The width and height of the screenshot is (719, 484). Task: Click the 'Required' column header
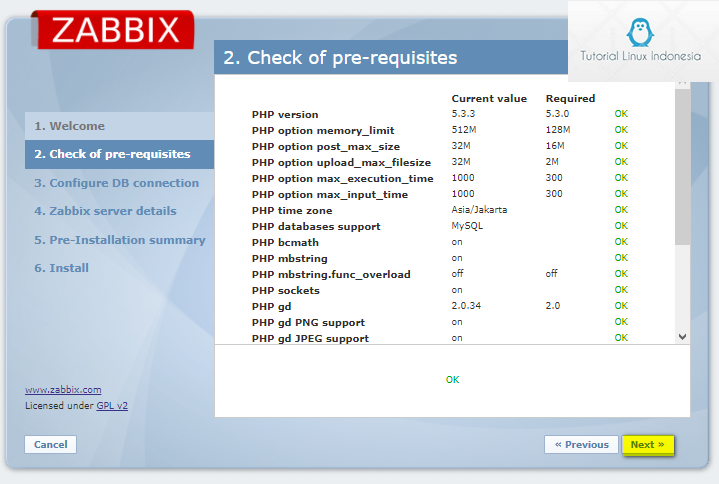[570, 99]
